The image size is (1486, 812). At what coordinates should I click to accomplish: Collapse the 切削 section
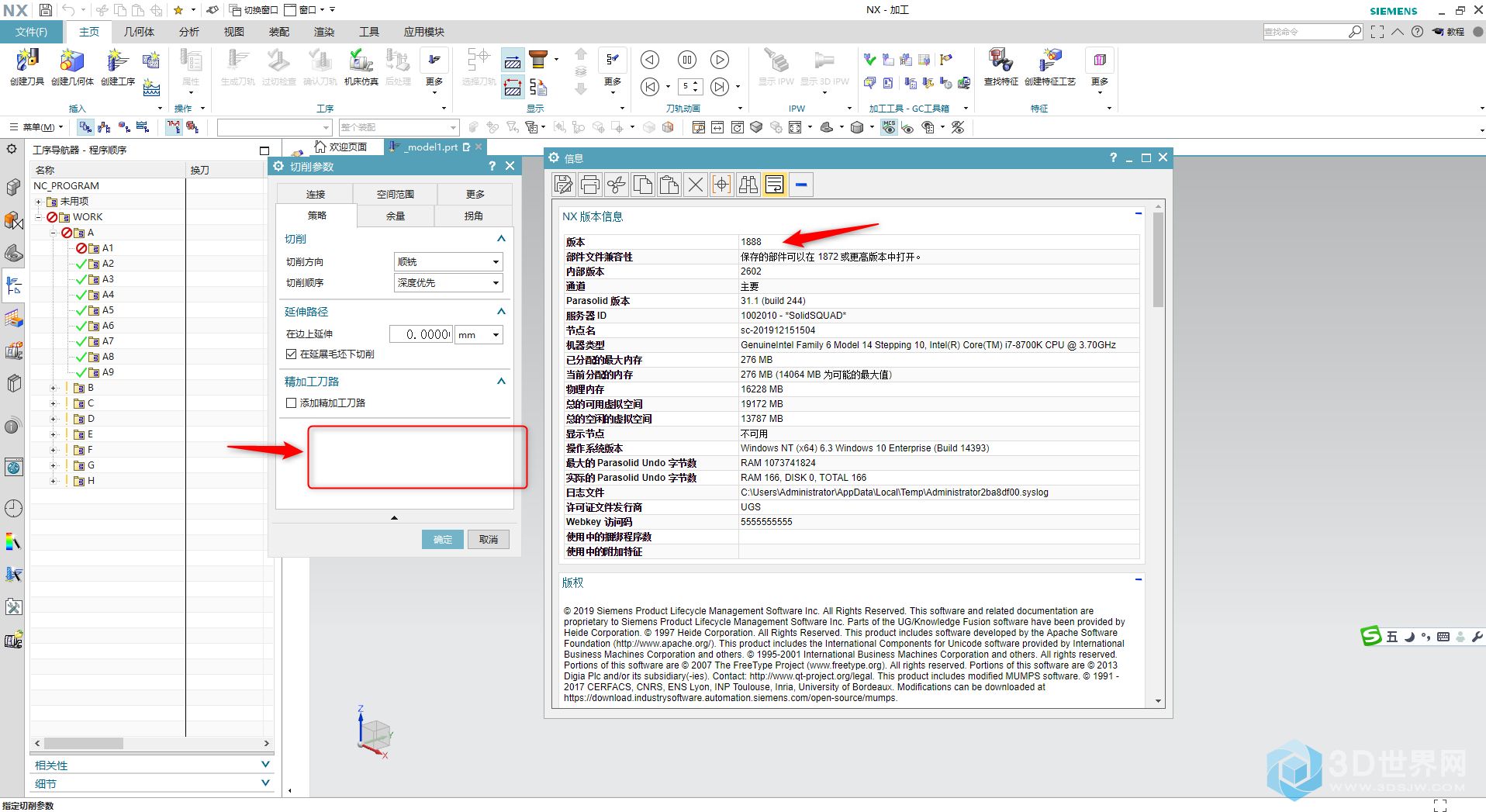(501, 239)
